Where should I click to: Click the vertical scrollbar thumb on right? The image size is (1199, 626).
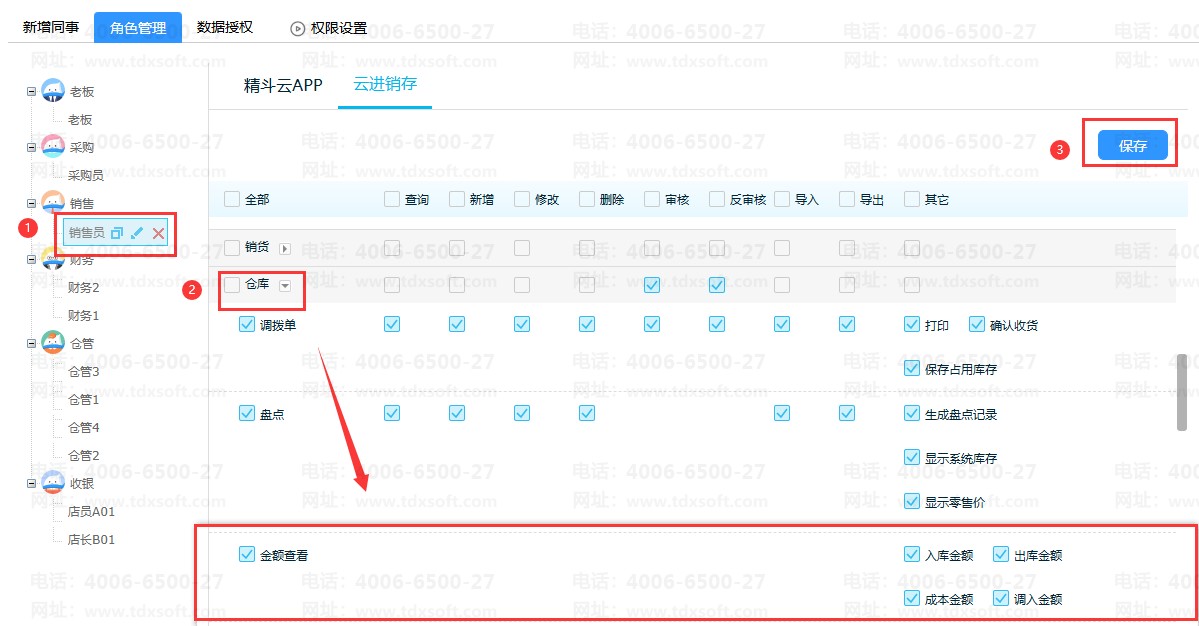point(1181,391)
